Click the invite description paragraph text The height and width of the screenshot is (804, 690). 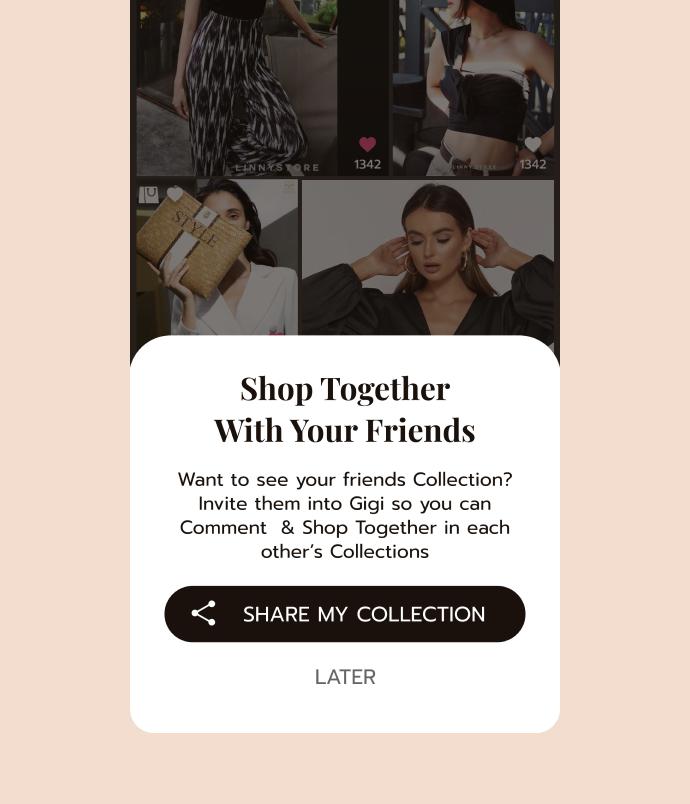point(345,515)
